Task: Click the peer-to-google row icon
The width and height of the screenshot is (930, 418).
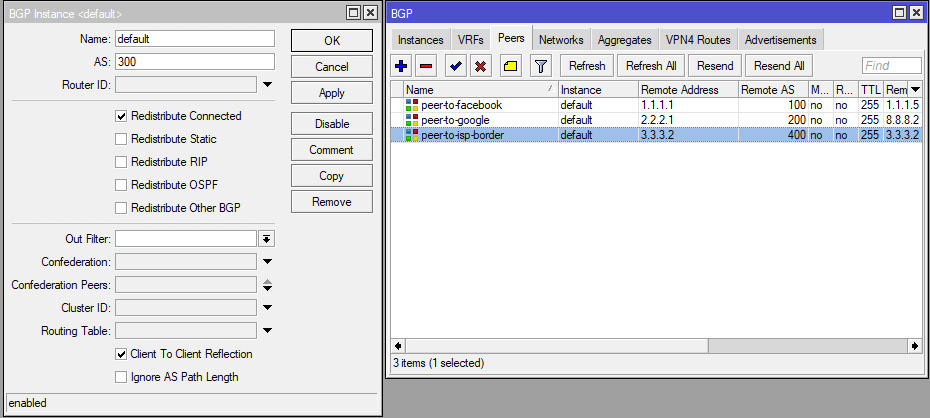Action: click(412, 120)
